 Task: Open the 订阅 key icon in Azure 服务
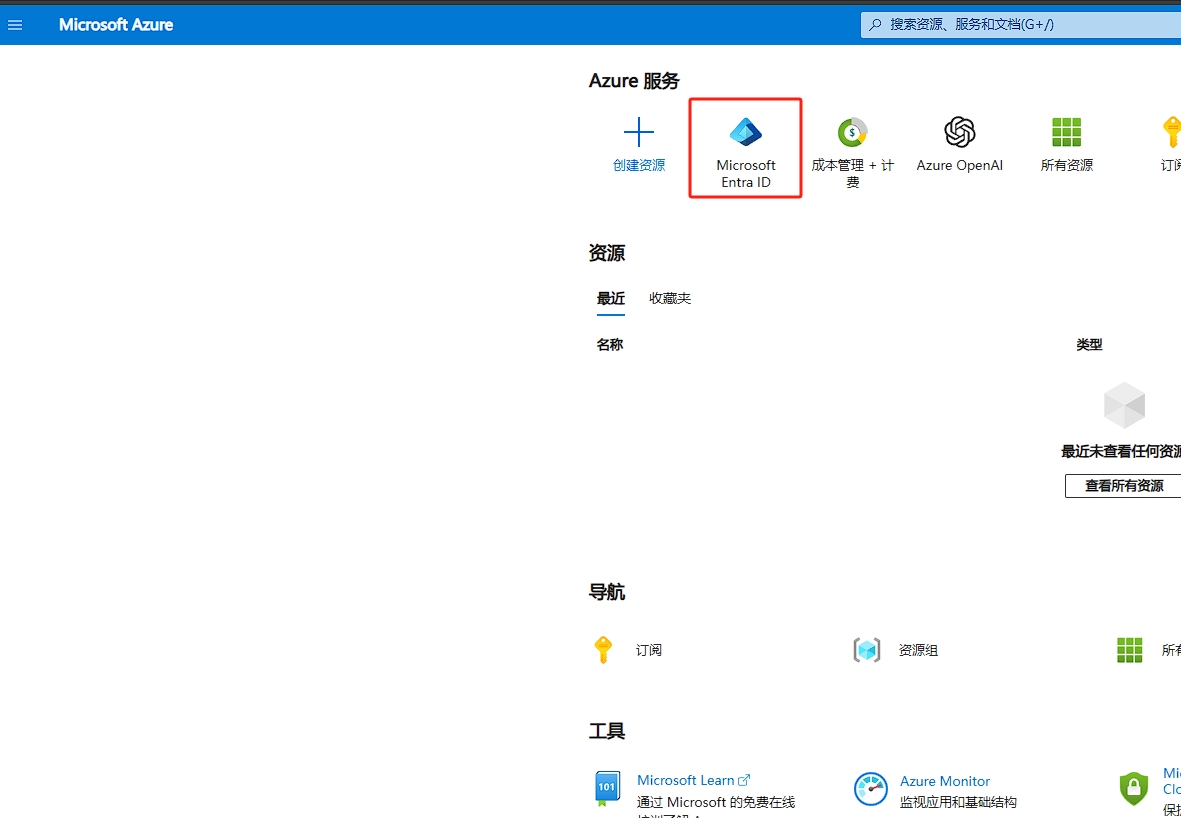(x=1172, y=133)
